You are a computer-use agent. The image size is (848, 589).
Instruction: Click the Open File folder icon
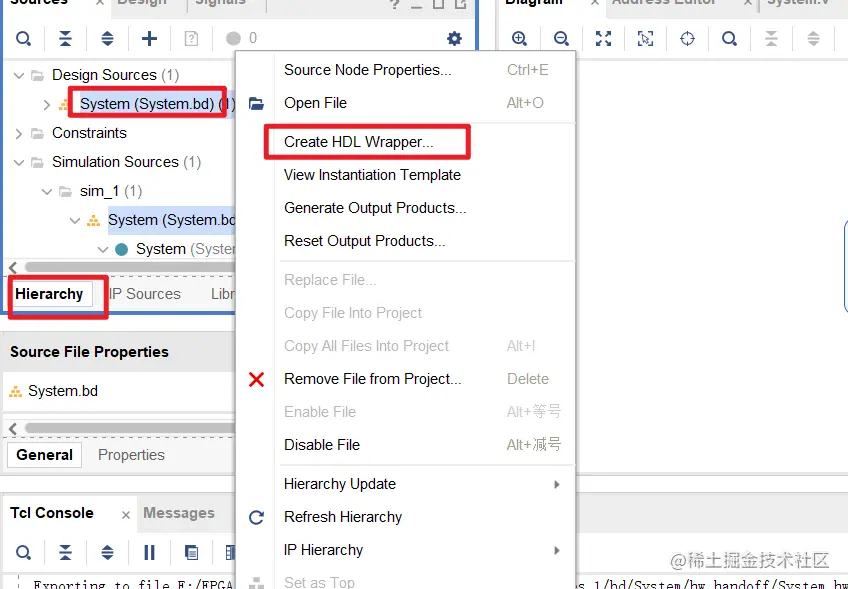(256, 103)
